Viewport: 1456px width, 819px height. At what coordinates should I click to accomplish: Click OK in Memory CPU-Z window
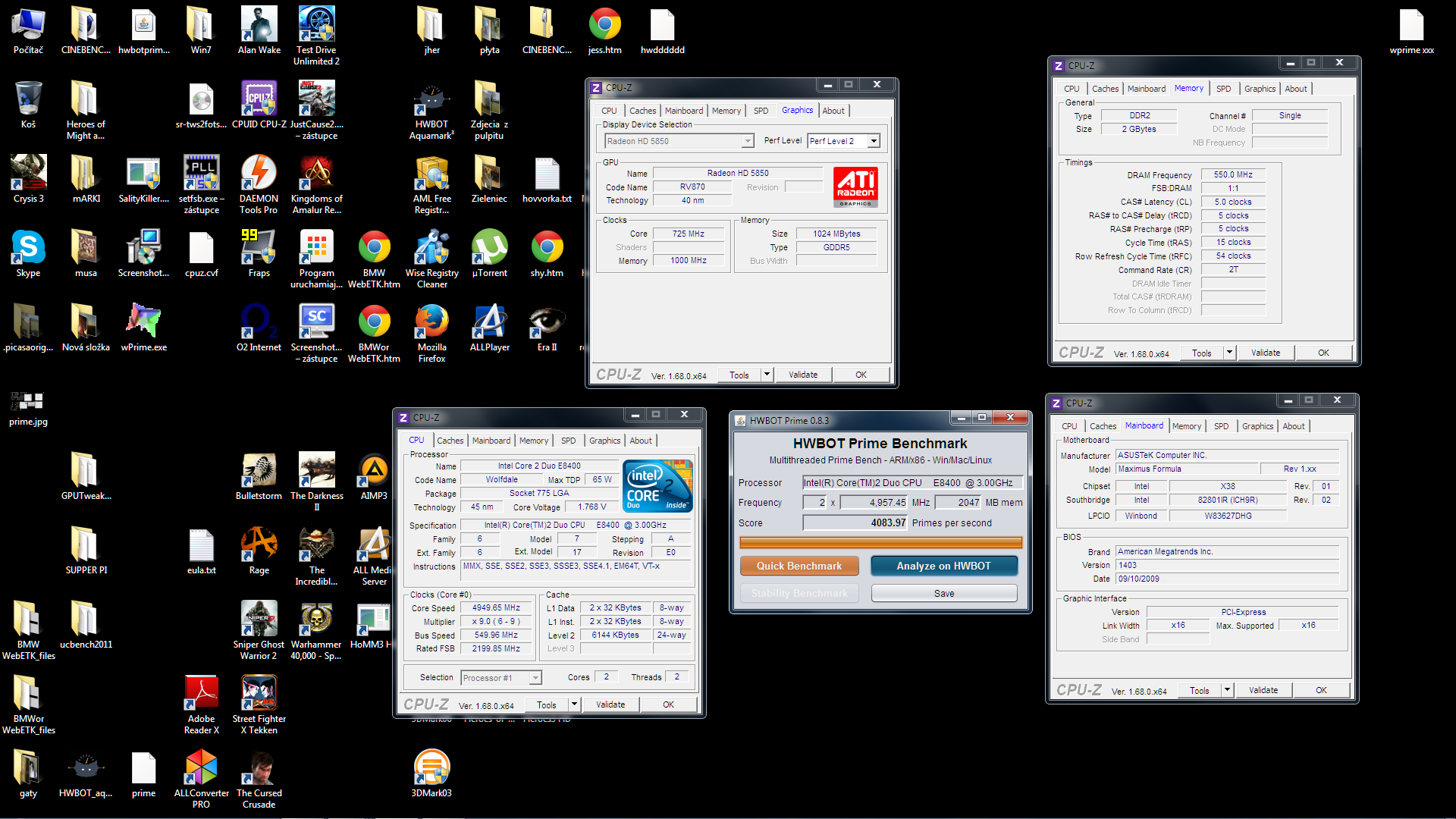[1323, 353]
